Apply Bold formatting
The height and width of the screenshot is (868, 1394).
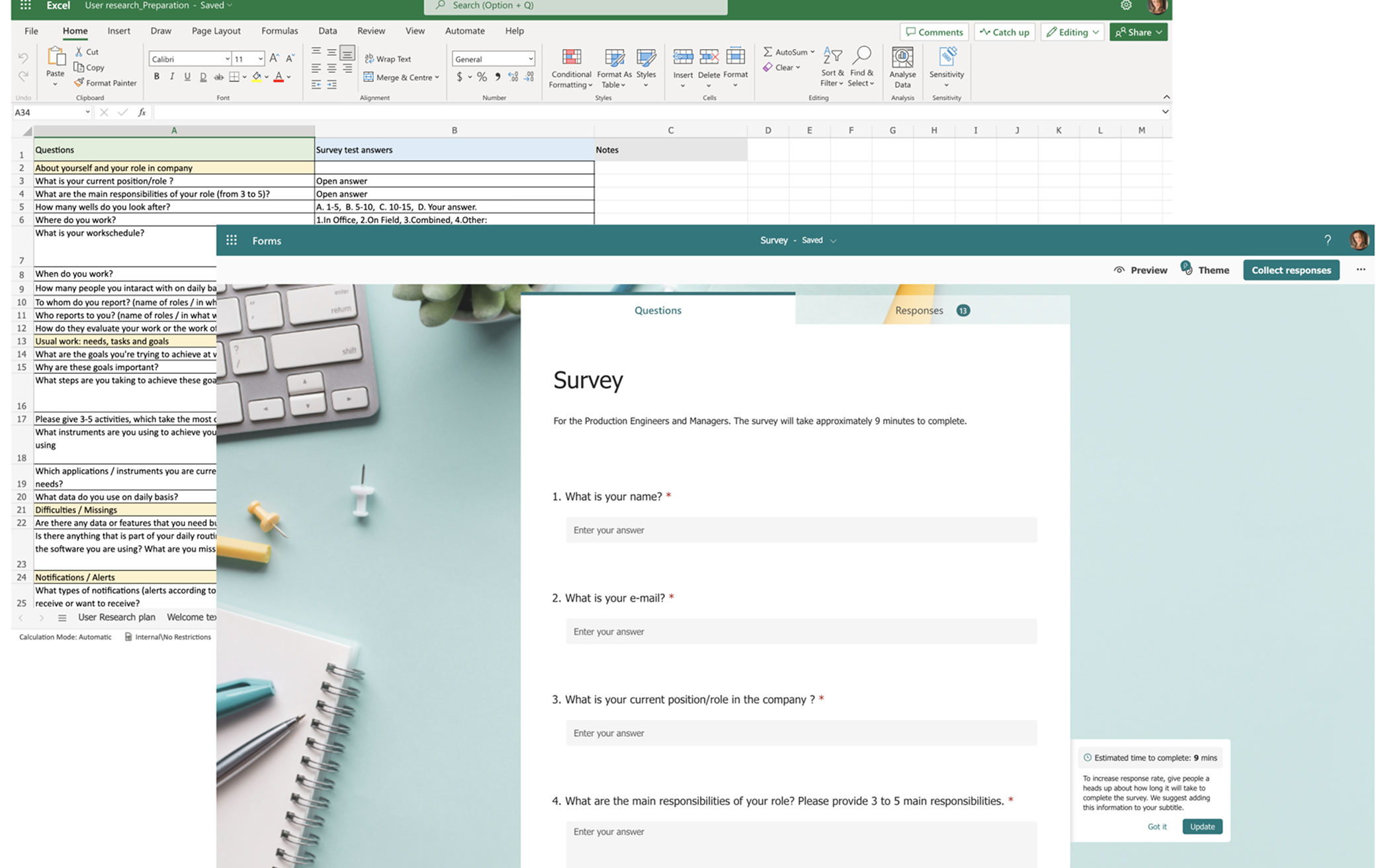point(157,77)
